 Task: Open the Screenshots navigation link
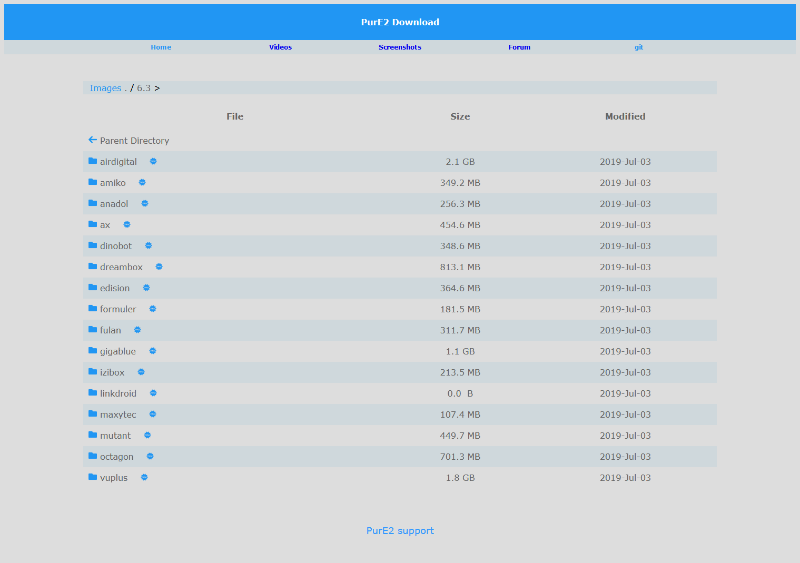(x=399, y=47)
